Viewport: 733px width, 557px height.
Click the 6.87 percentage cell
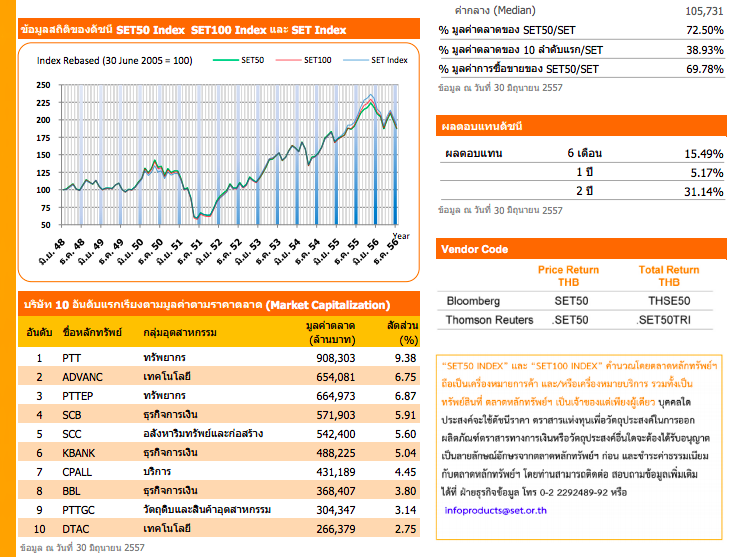(x=405, y=396)
